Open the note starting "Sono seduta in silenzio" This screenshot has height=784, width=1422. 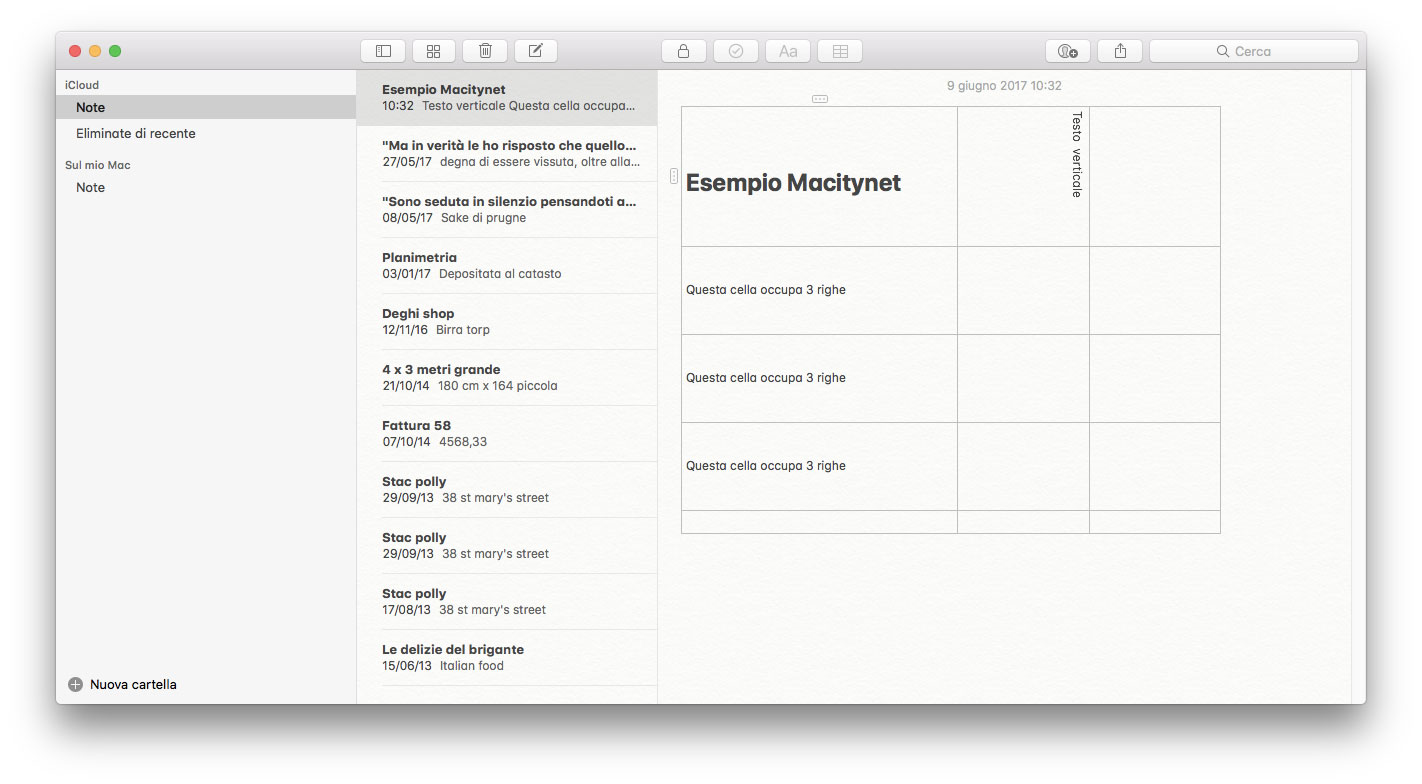click(507, 209)
